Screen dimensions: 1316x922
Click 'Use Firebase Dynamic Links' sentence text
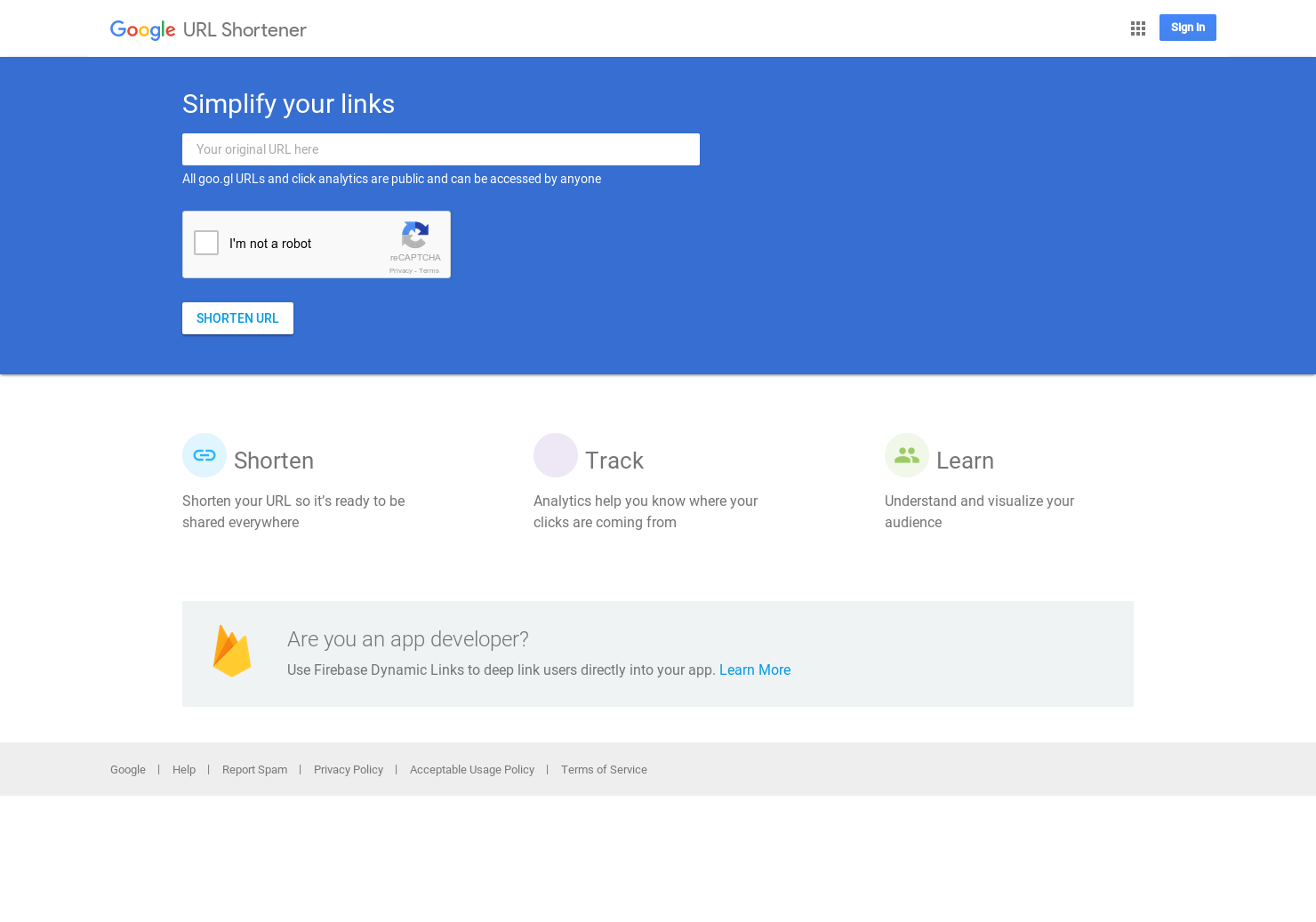[502, 670]
